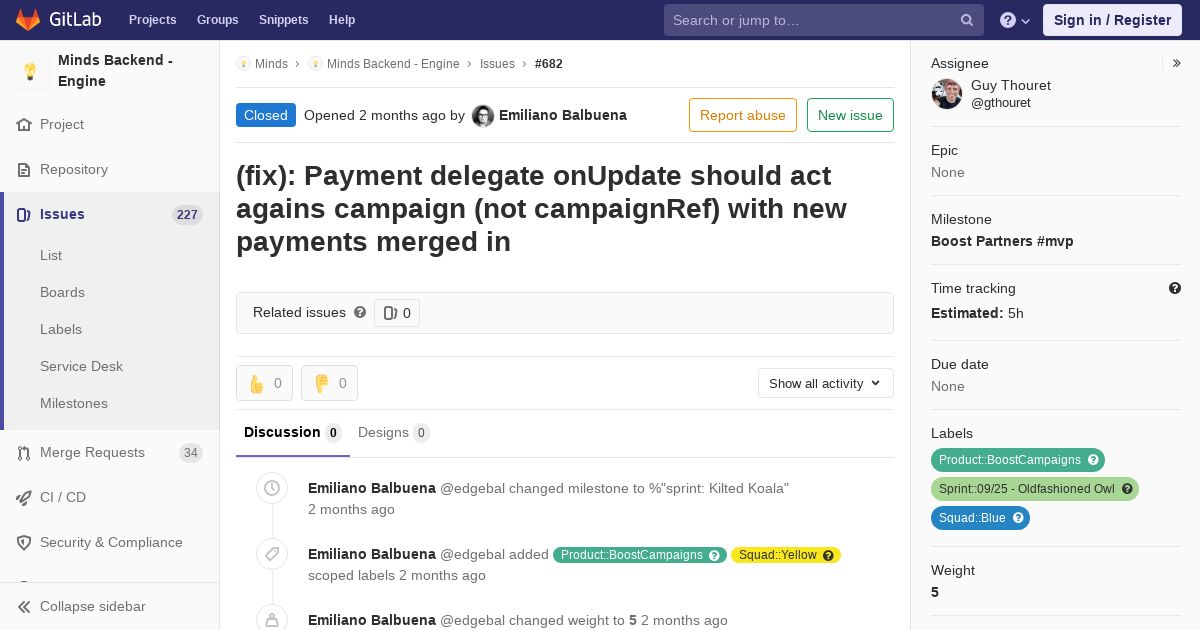Open the Minds Backend - Engine breadcrumb link
The height and width of the screenshot is (630, 1200).
point(393,64)
